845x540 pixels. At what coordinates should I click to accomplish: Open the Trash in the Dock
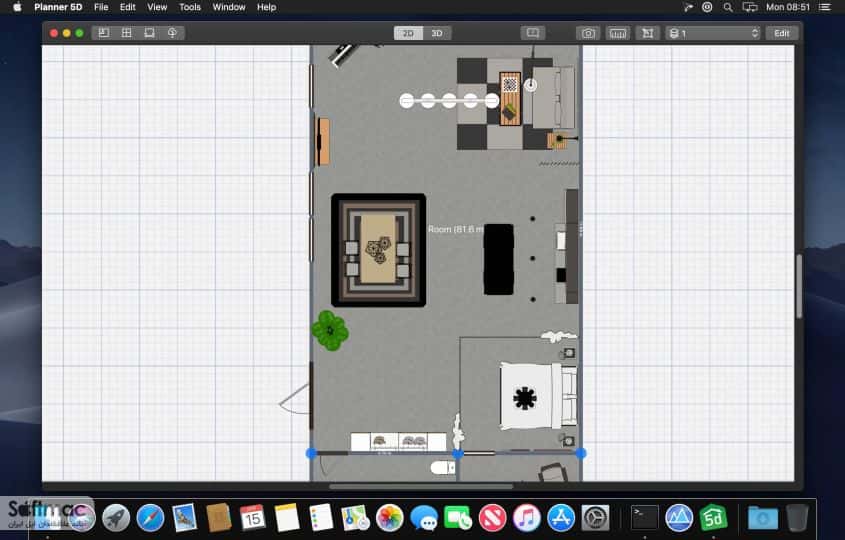[797, 517]
